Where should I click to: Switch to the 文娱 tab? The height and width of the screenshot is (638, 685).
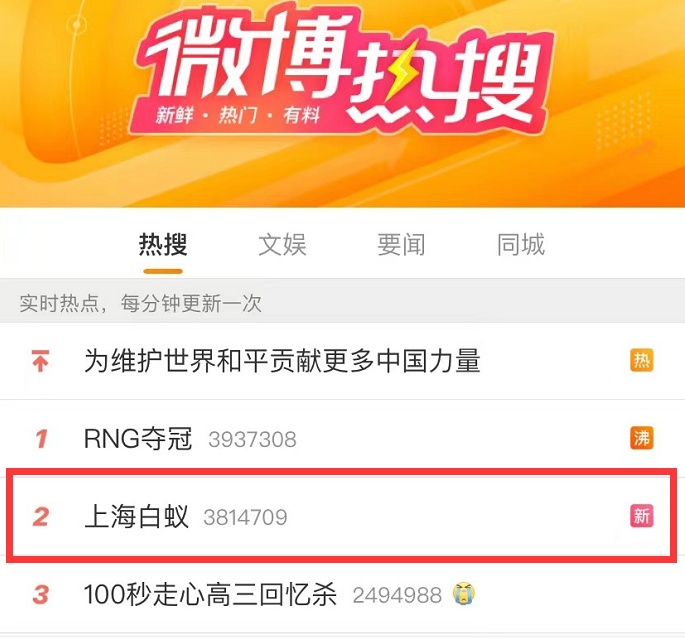282,244
